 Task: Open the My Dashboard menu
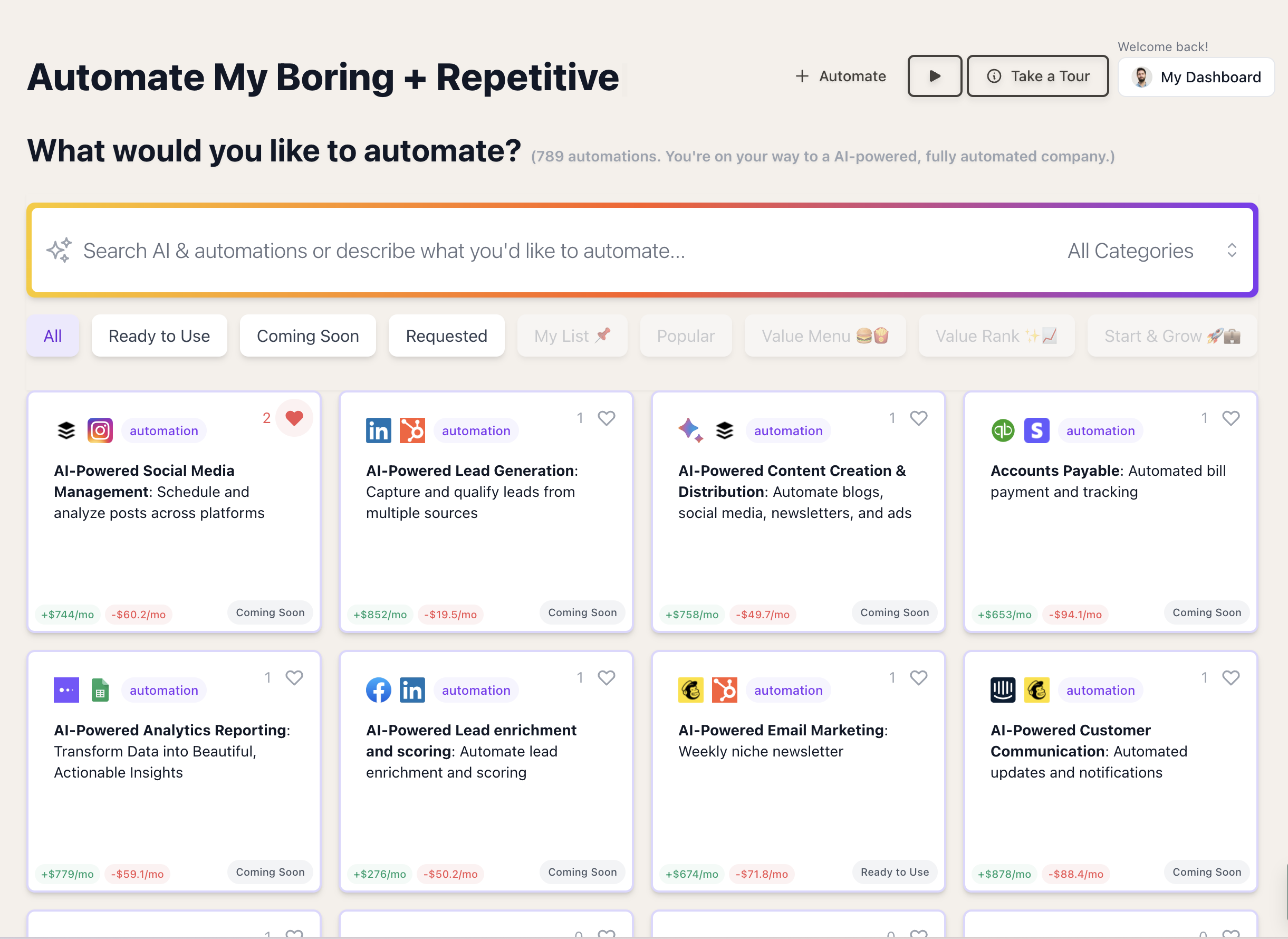(1196, 76)
